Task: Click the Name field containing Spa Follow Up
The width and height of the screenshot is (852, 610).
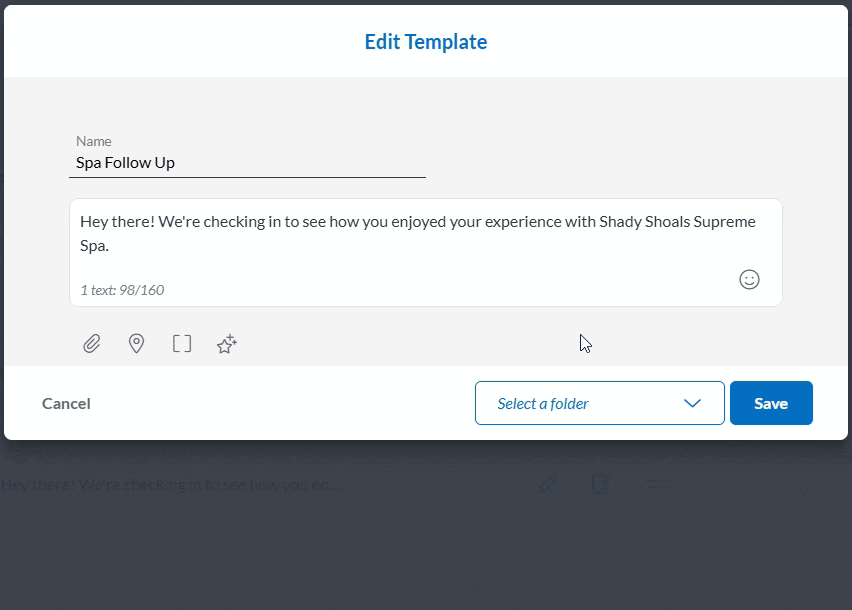Action: click(x=247, y=162)
